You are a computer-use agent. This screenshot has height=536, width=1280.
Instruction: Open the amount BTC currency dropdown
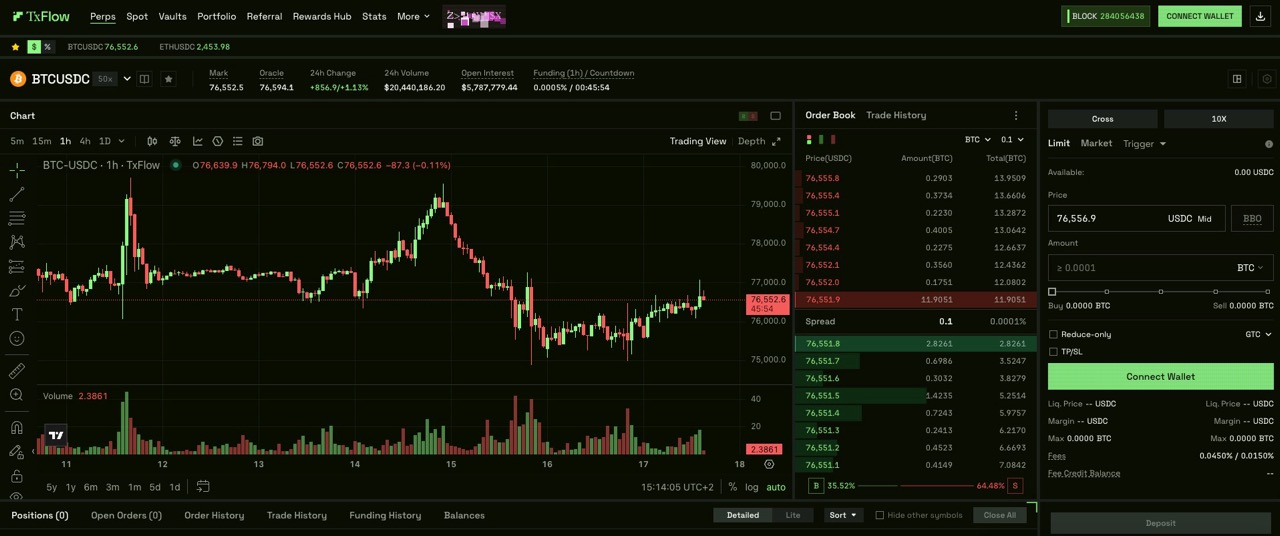tap(1250, 268)
